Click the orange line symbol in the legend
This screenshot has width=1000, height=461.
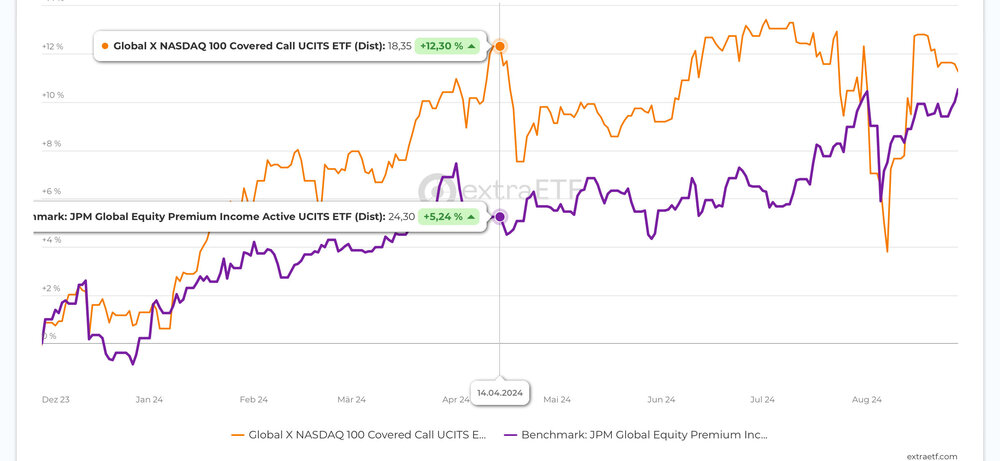[238, 435]
